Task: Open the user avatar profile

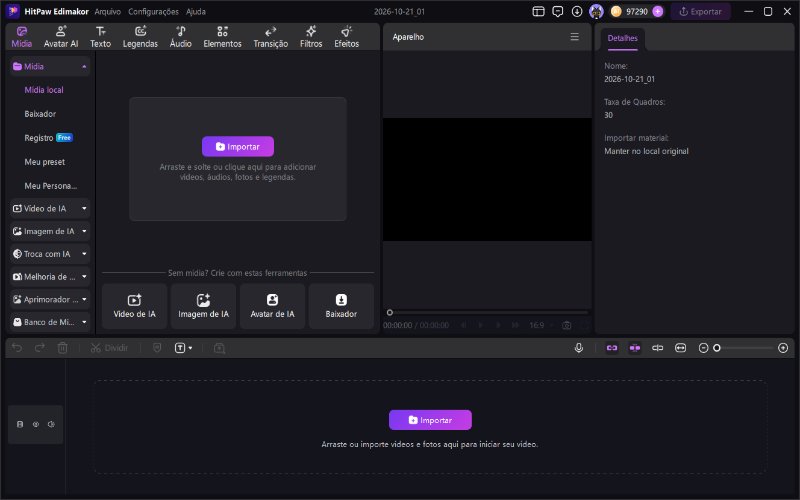Action: pyautogui.click(x=596, y=11)
